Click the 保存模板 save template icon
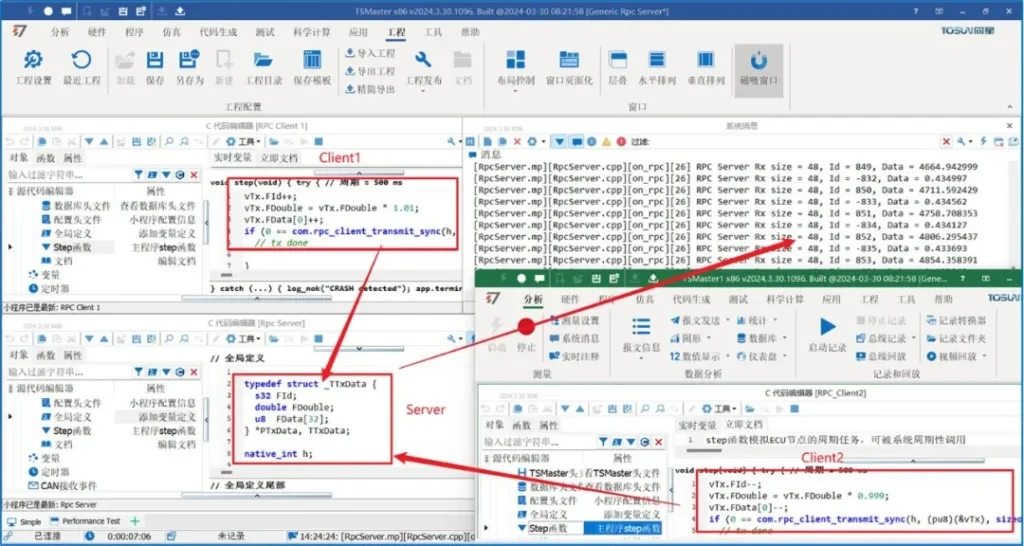1024x546 pixels. [312, 65]
